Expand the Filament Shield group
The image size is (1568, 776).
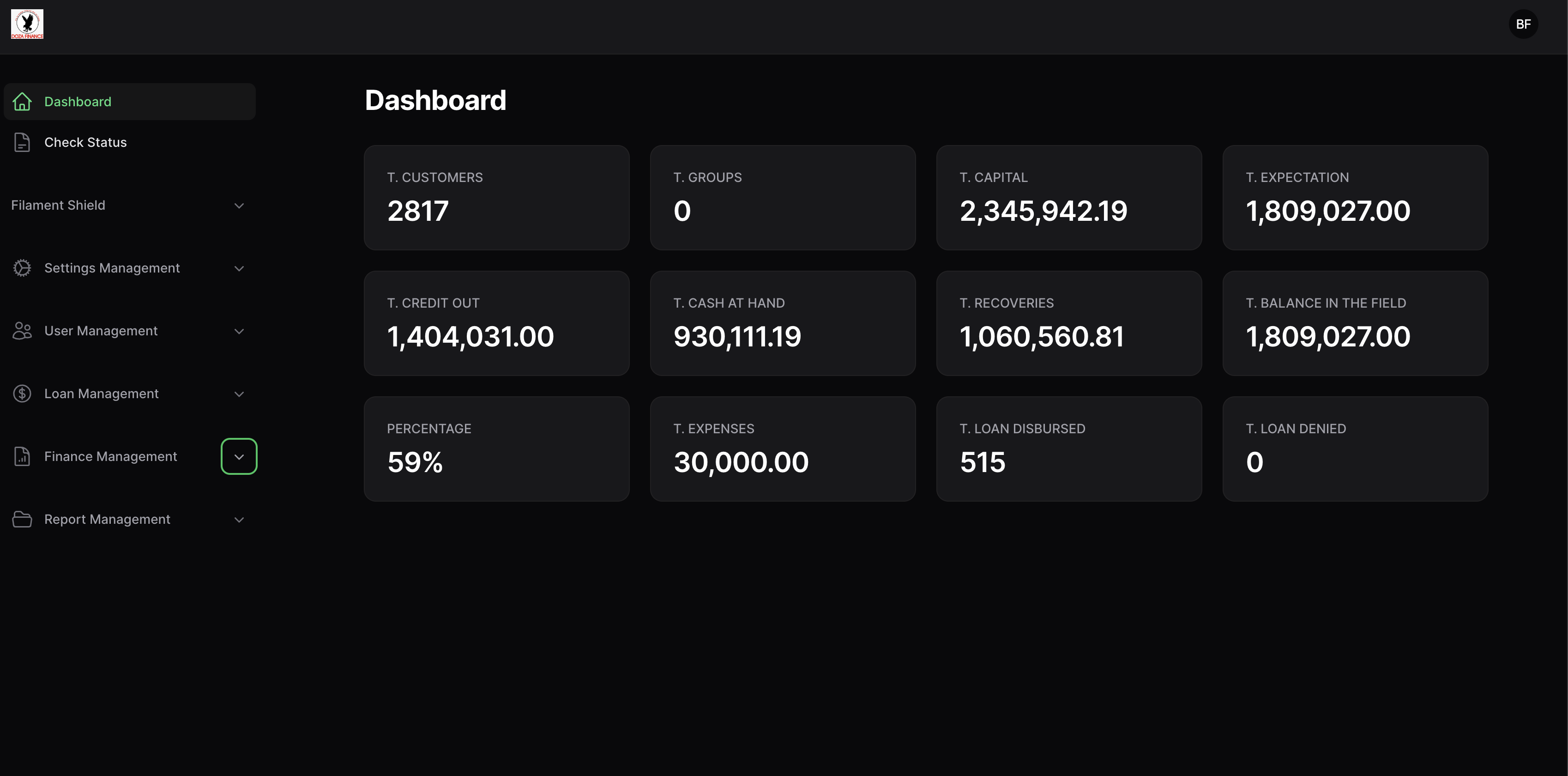click(239, 206)
